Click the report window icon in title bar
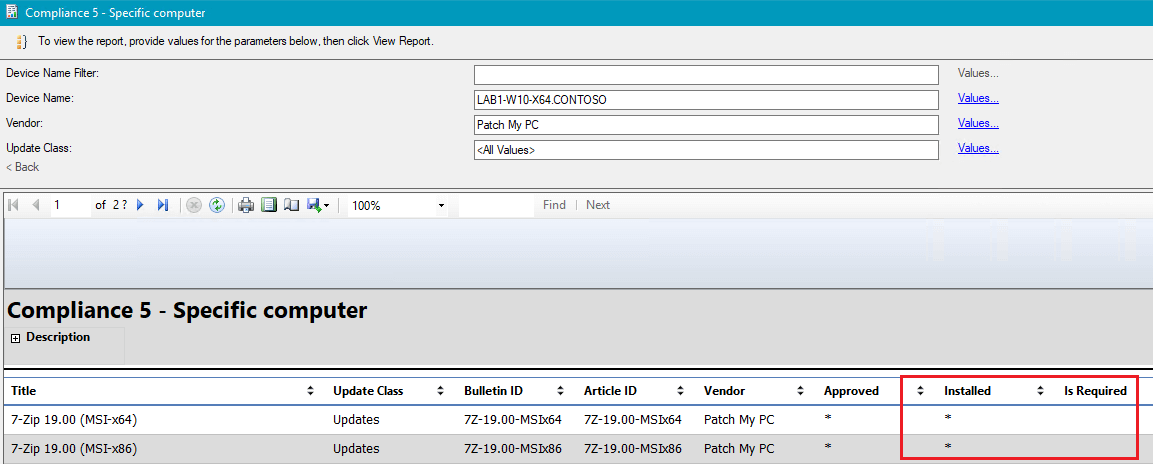This screenshot has height=464, width=1153. [12, 13]
